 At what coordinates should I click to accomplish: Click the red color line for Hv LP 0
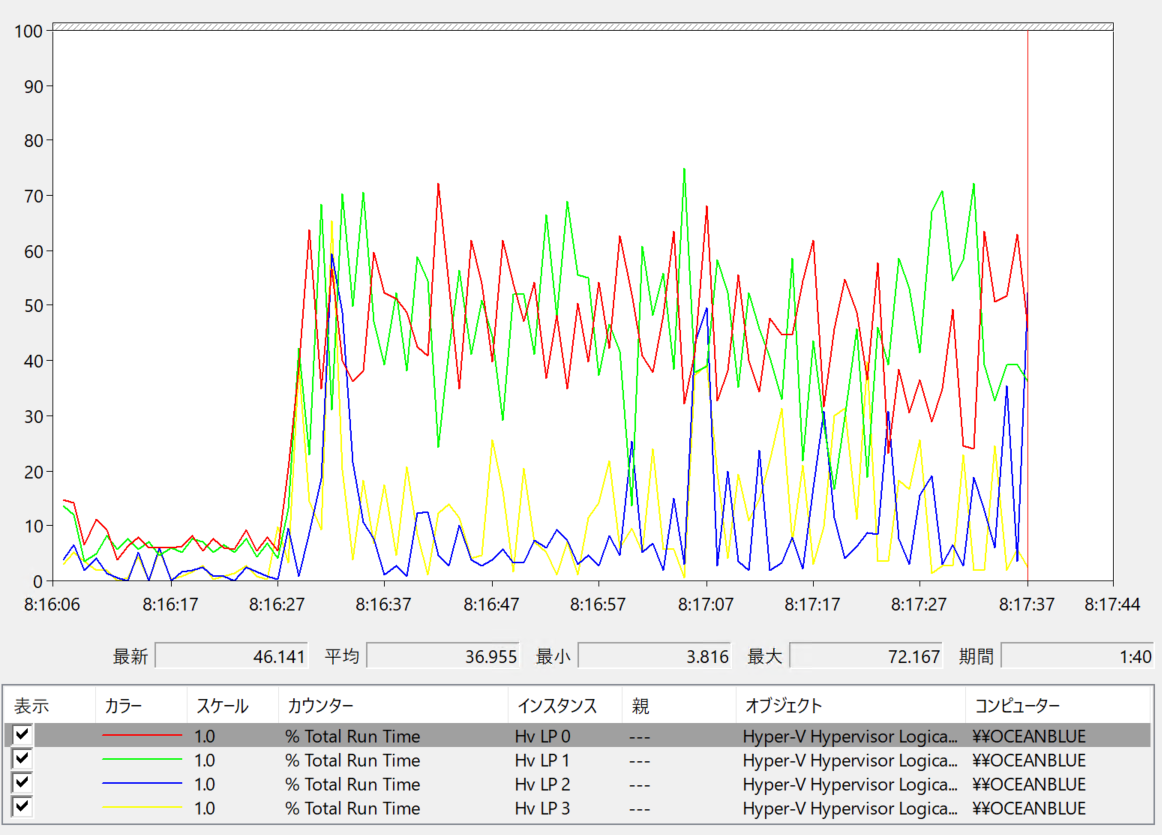[142, 735]
